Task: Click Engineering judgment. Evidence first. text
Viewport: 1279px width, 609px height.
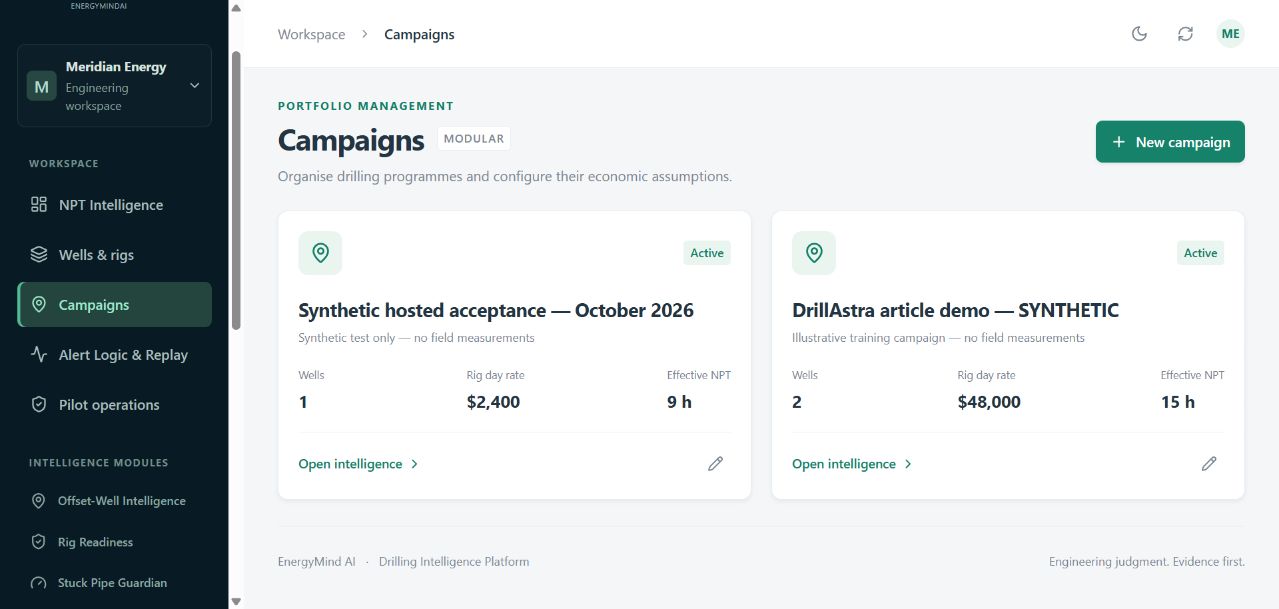Action: click(x=1147, y=562)
